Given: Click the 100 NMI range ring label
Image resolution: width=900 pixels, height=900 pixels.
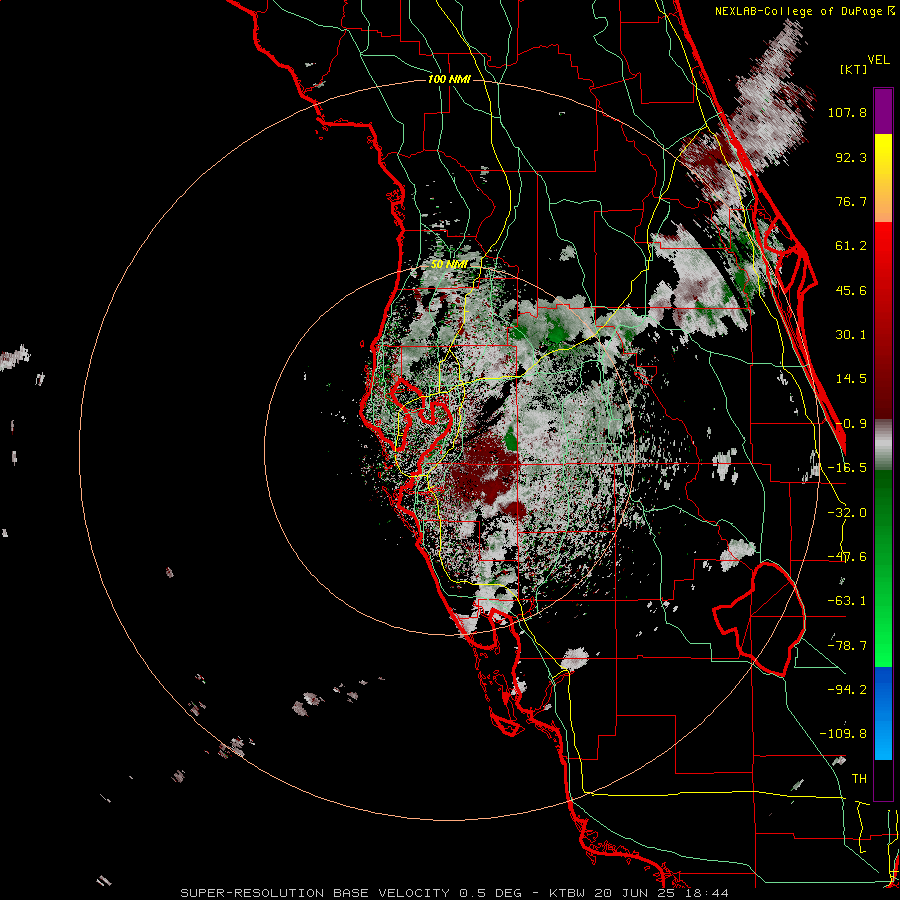Looking at the screenshot, I should pos(449,79).
